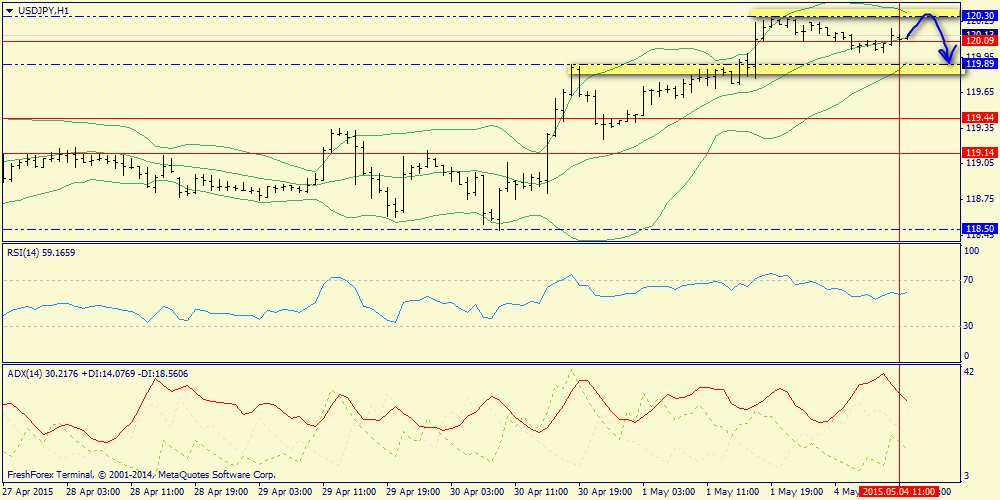Viewport: 1000px width, 500px height.
Task: Click the 119.89 blue price label
Action: point(981,64)
